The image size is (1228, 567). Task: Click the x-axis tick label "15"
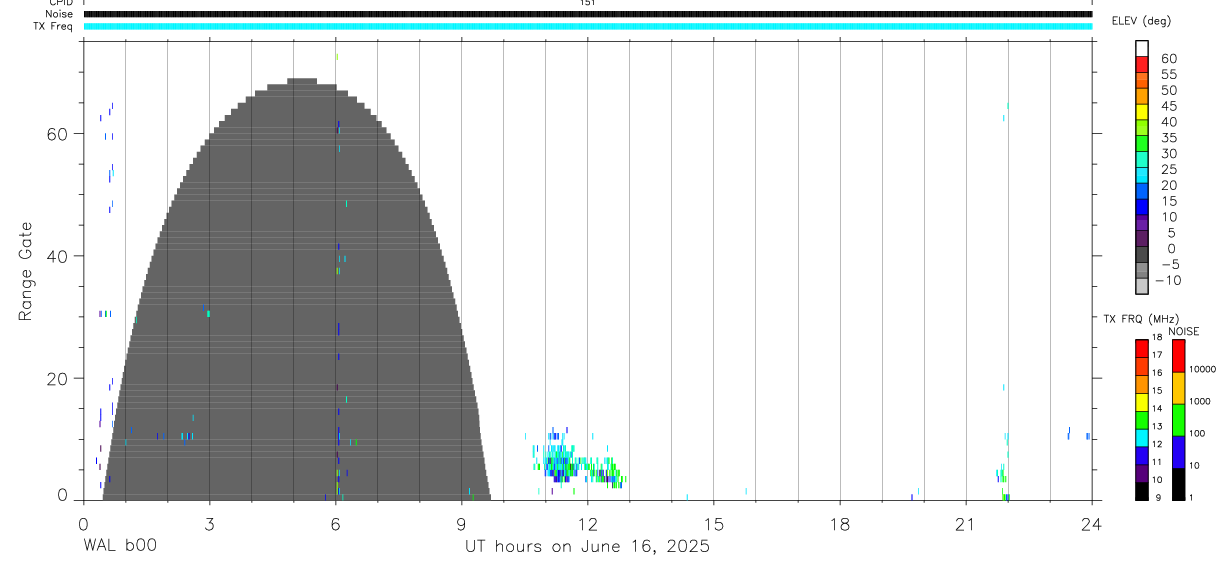(713, 523)
